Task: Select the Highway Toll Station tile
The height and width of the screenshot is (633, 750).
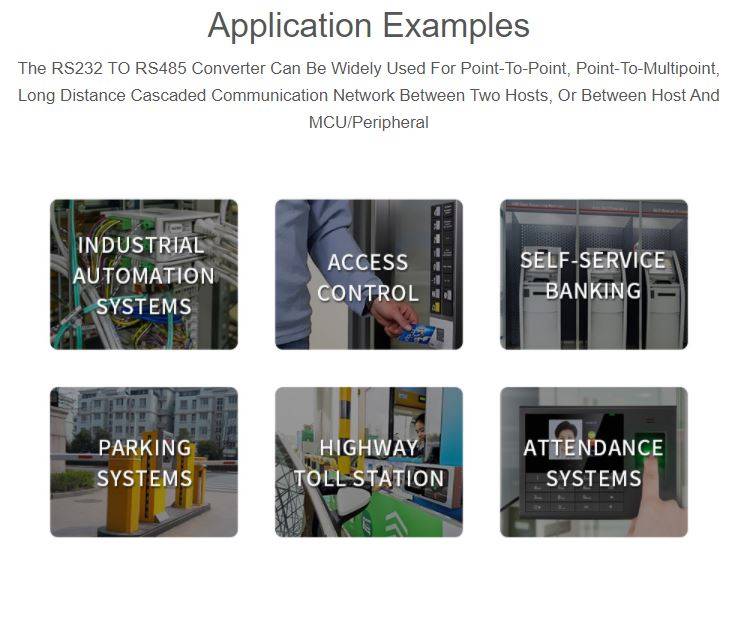Action: pyautogui.click(x=369, y=462)
